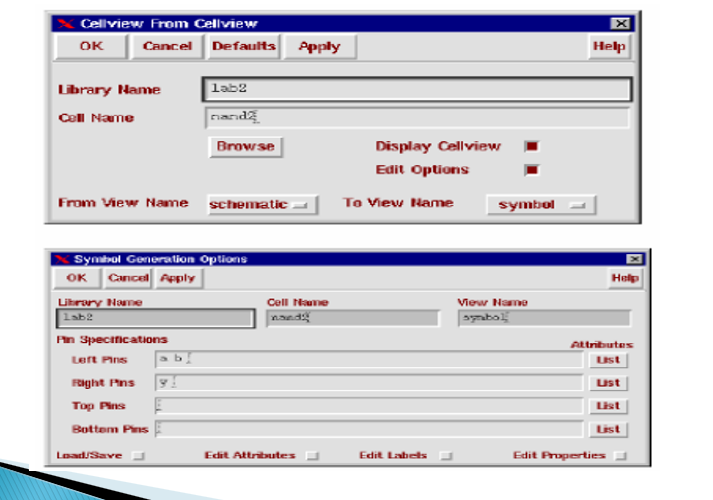Open Help in Symbol Generation Options dialog
This screenshot has width=713, height=500.
[625, 278]
